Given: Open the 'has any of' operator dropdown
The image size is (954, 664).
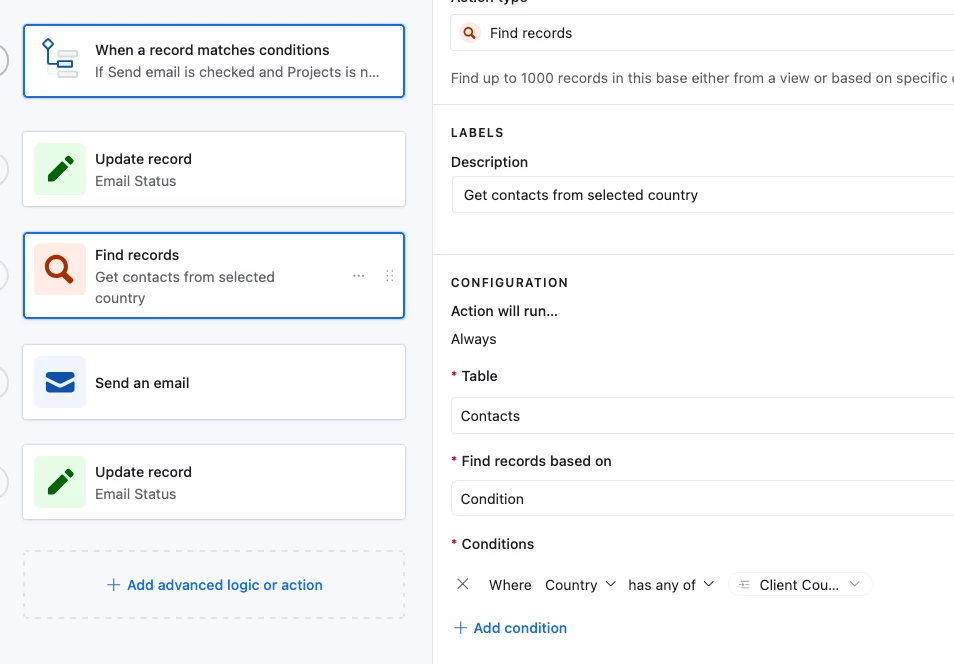Looking at the screenshot, I should (x=671, y=585).
